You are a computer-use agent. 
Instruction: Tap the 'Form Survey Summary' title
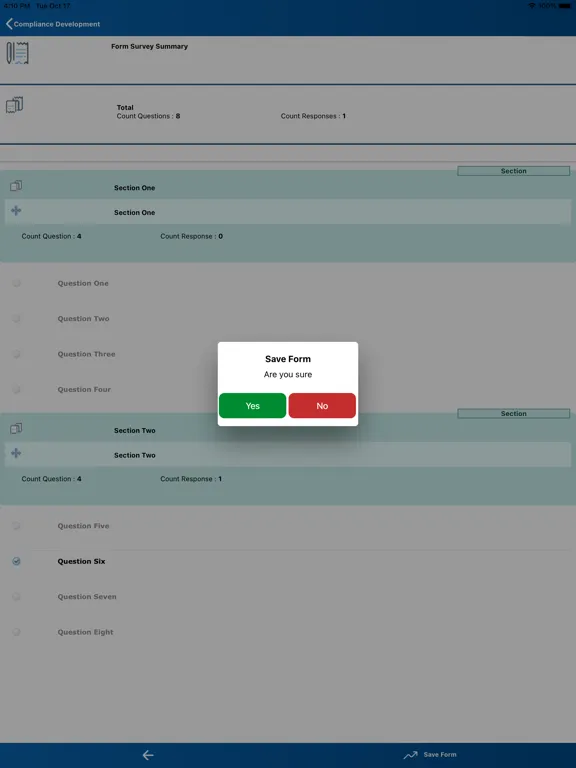(x=149, y=47)
